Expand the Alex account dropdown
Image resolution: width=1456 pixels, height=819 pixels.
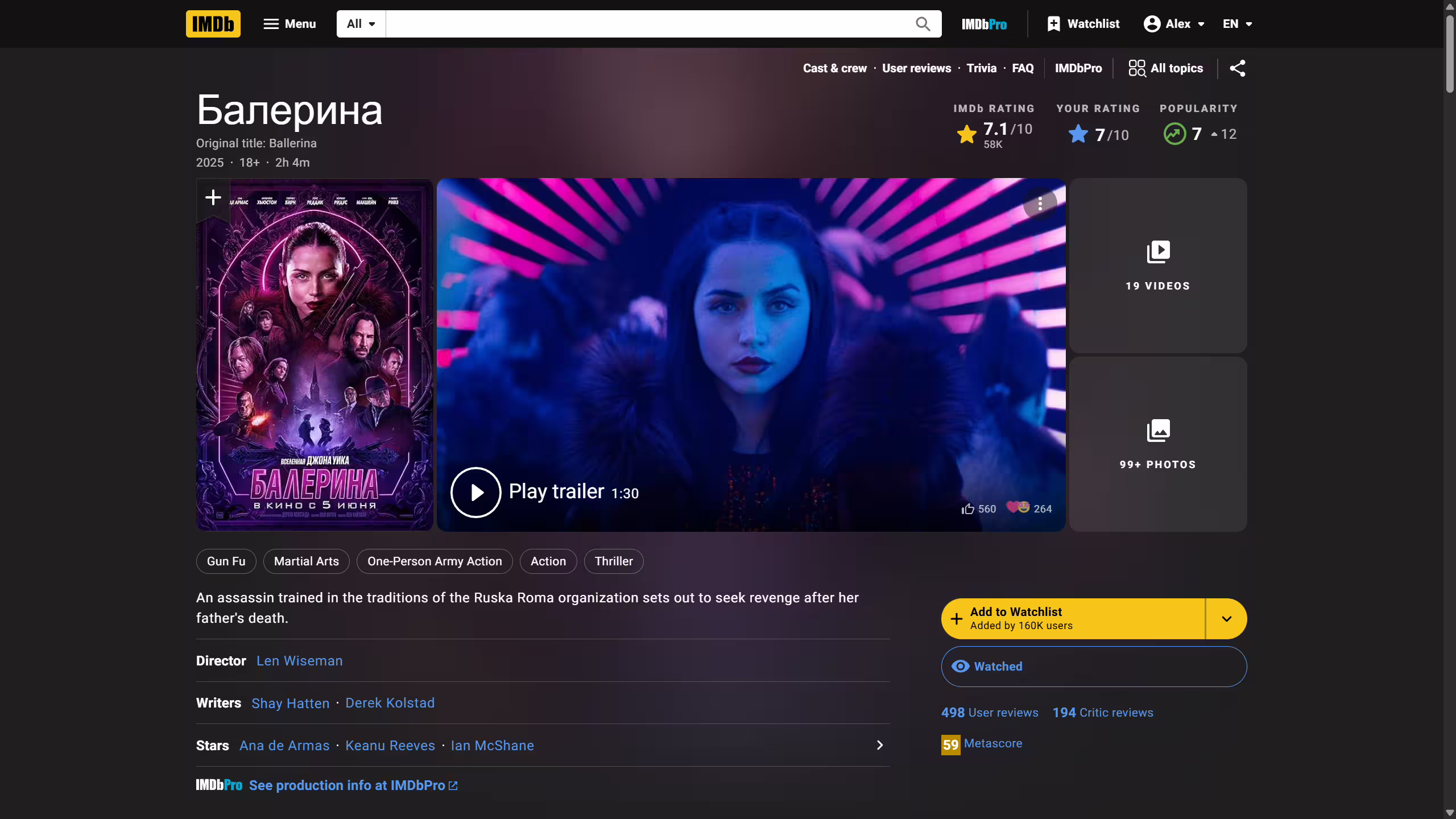pos(1175,24)
